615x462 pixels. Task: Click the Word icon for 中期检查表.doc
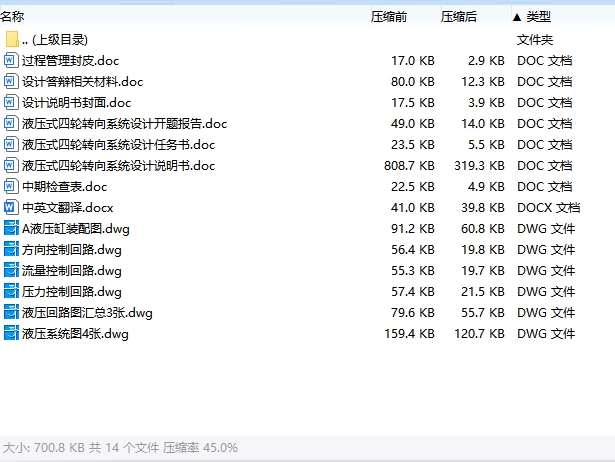[x=11, y=186]
